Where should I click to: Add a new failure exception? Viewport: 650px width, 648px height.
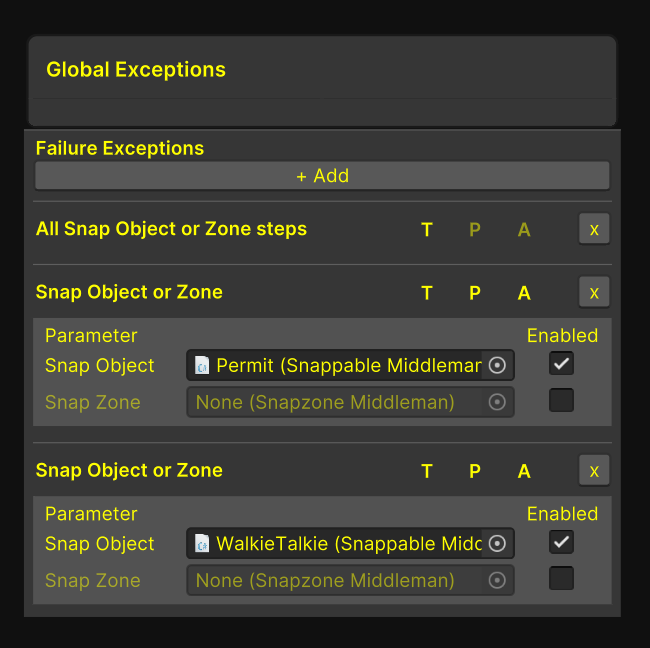tap(322, 176)
